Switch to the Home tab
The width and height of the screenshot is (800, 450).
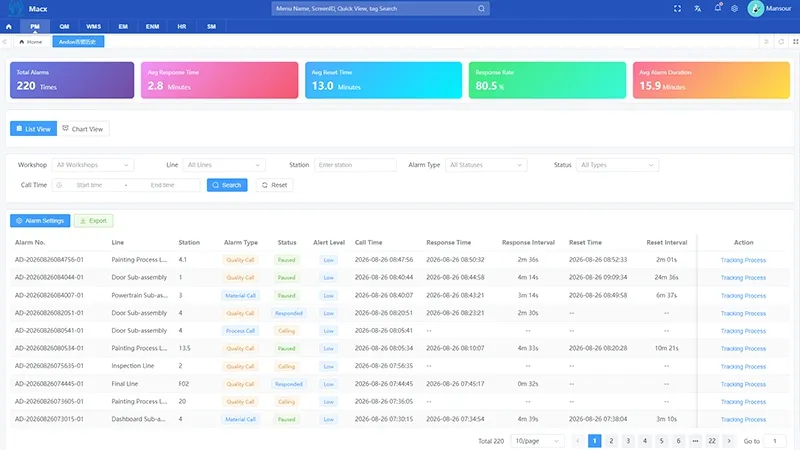31,42
